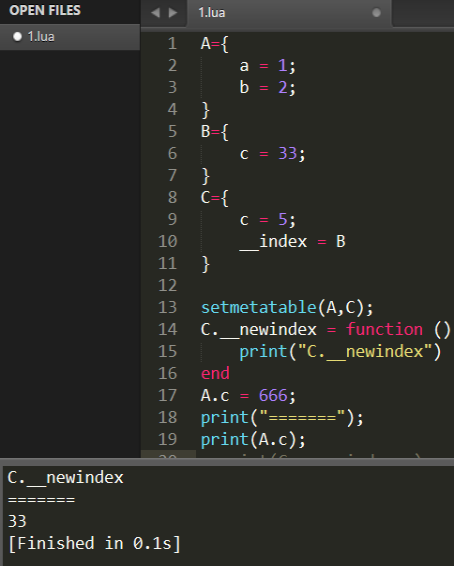Click the next tab right arrow
Screen dimensions: 454x566
coord(173,13)
